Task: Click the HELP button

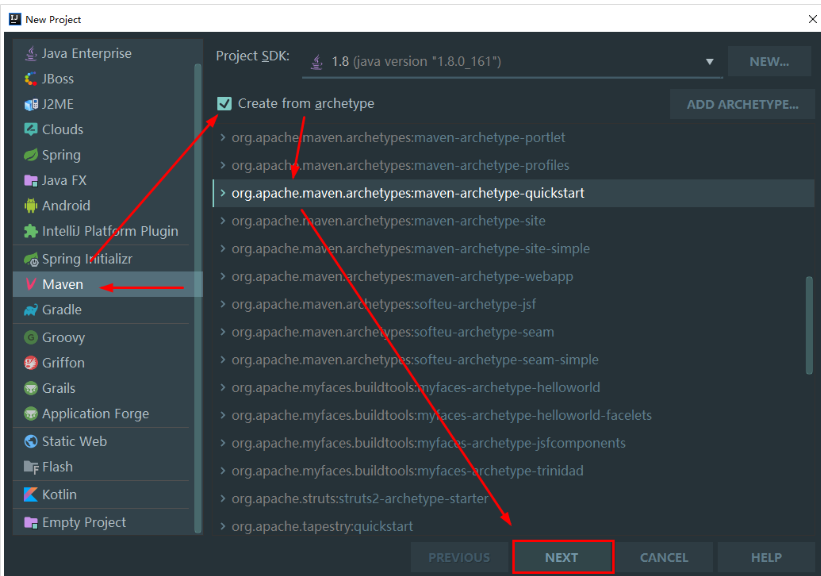Action: (x=766, y=557)
